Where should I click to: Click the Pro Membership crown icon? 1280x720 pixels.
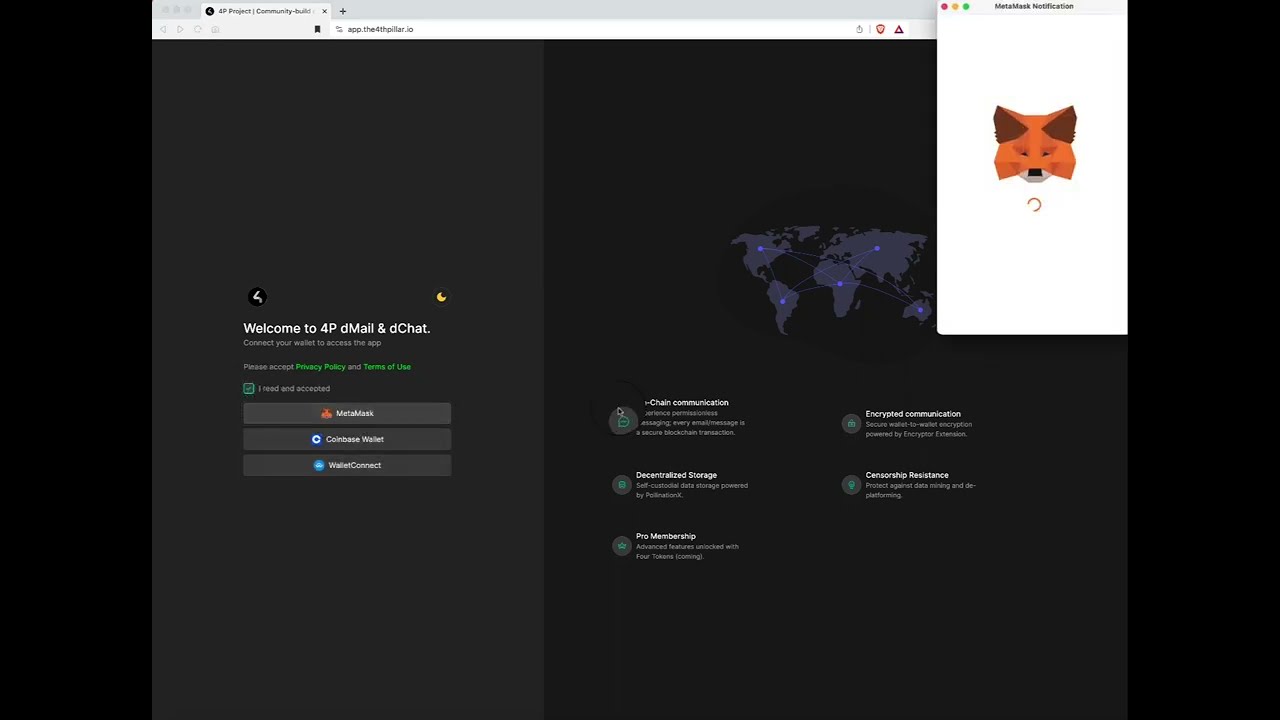pos(621,546)
